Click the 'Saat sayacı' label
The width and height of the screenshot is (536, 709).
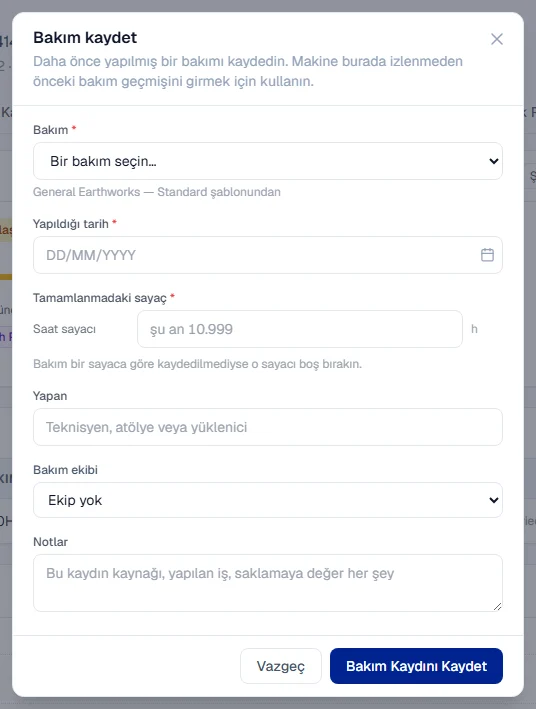tap(64, 329)
